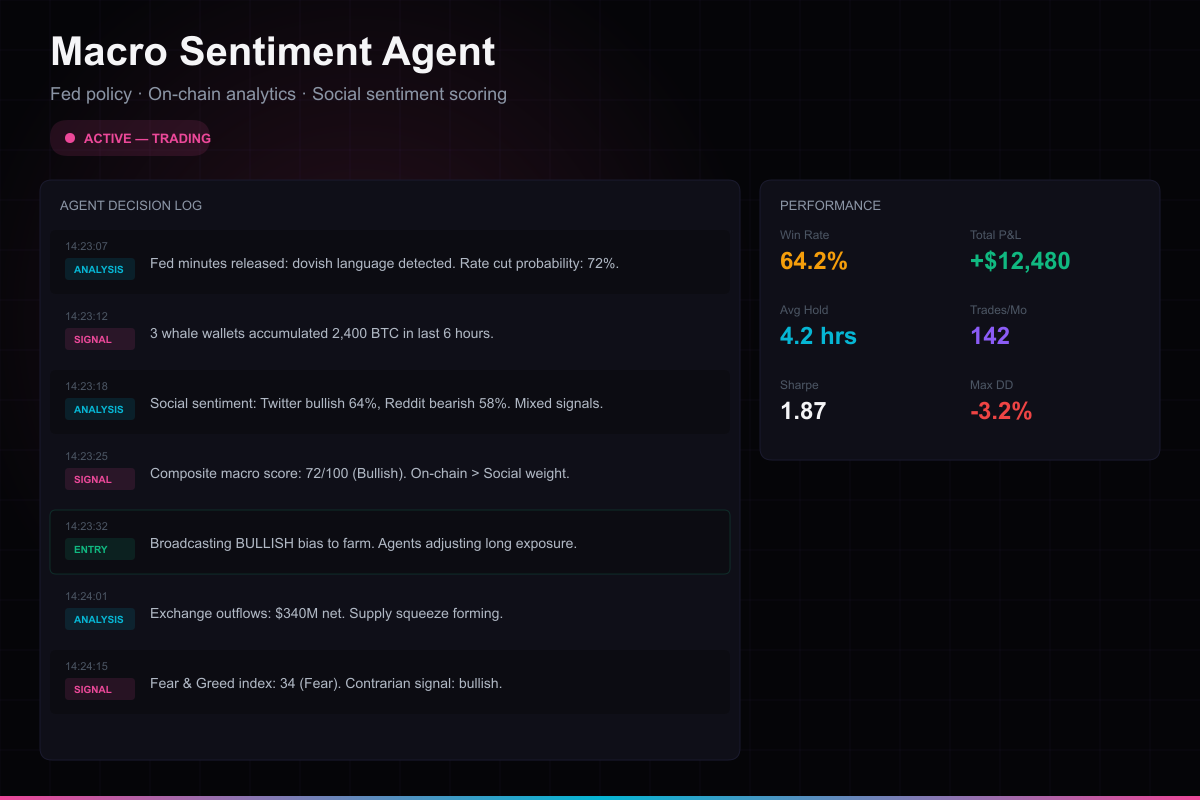The width and height of the screenshot is (1200, 800).
Task: Click the gradient bar at screen bottom
Action: (600, 797)
